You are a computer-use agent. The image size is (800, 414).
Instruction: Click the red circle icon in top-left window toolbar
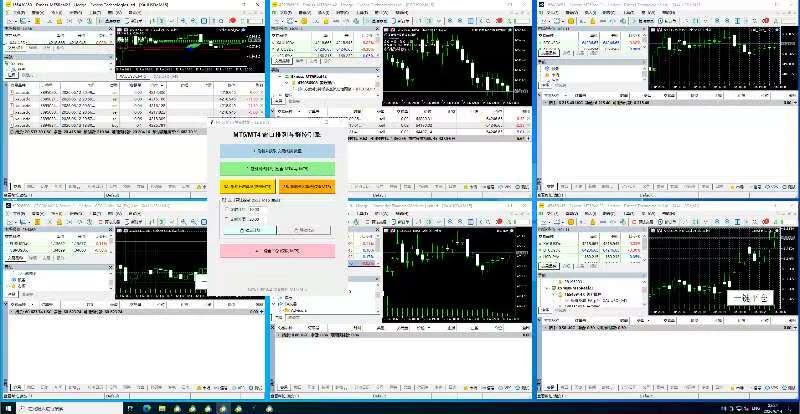coord(232,21)
